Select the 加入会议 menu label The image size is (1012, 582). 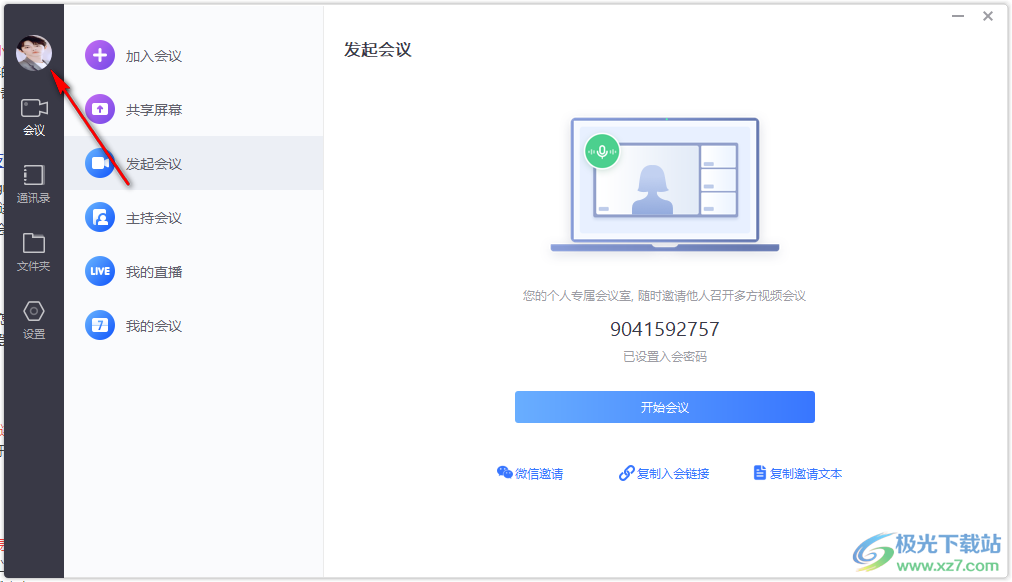[154, 56]
